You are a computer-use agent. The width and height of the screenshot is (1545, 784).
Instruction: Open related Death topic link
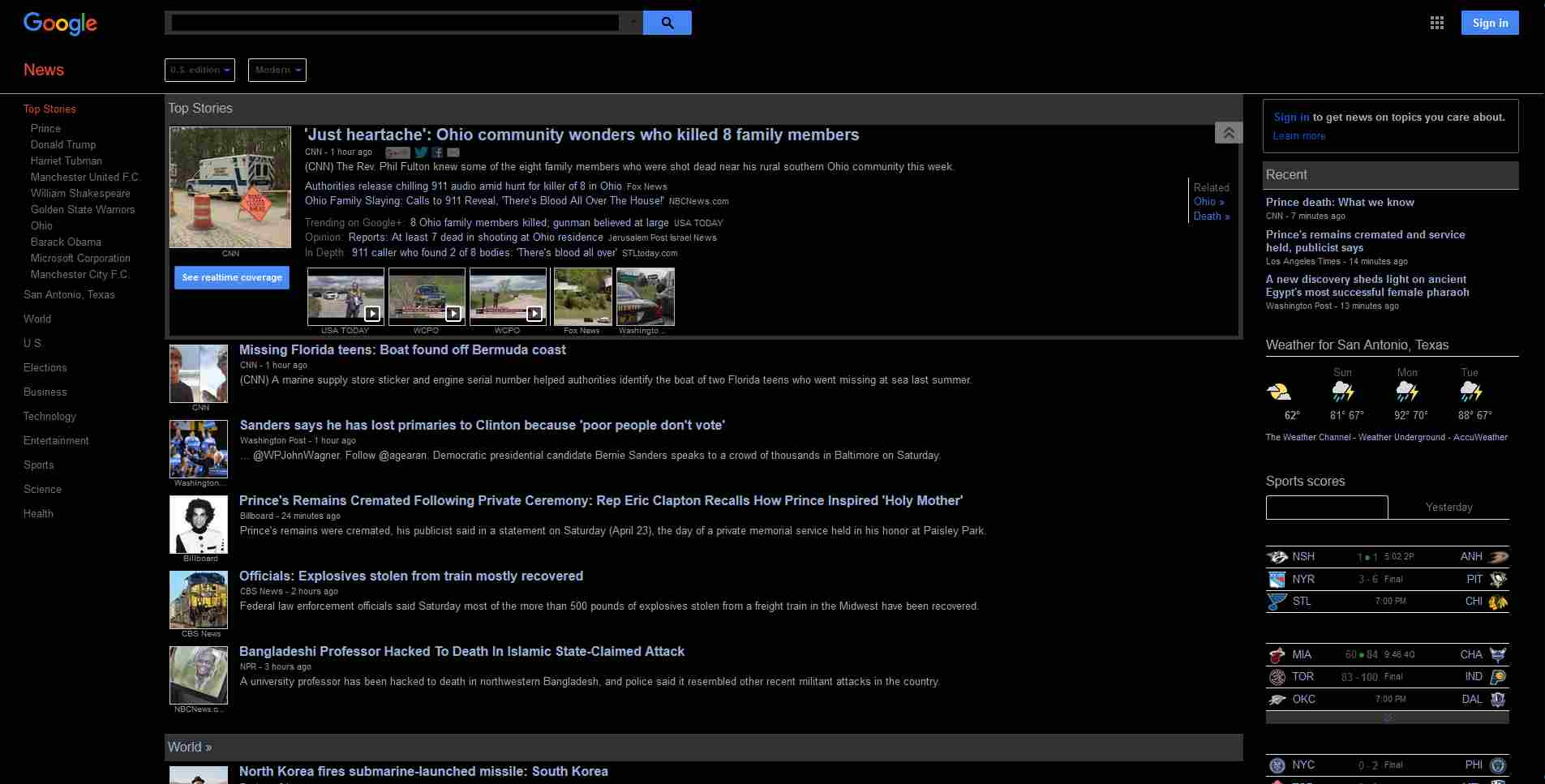pyautogui.click(x=1212, y=216)
